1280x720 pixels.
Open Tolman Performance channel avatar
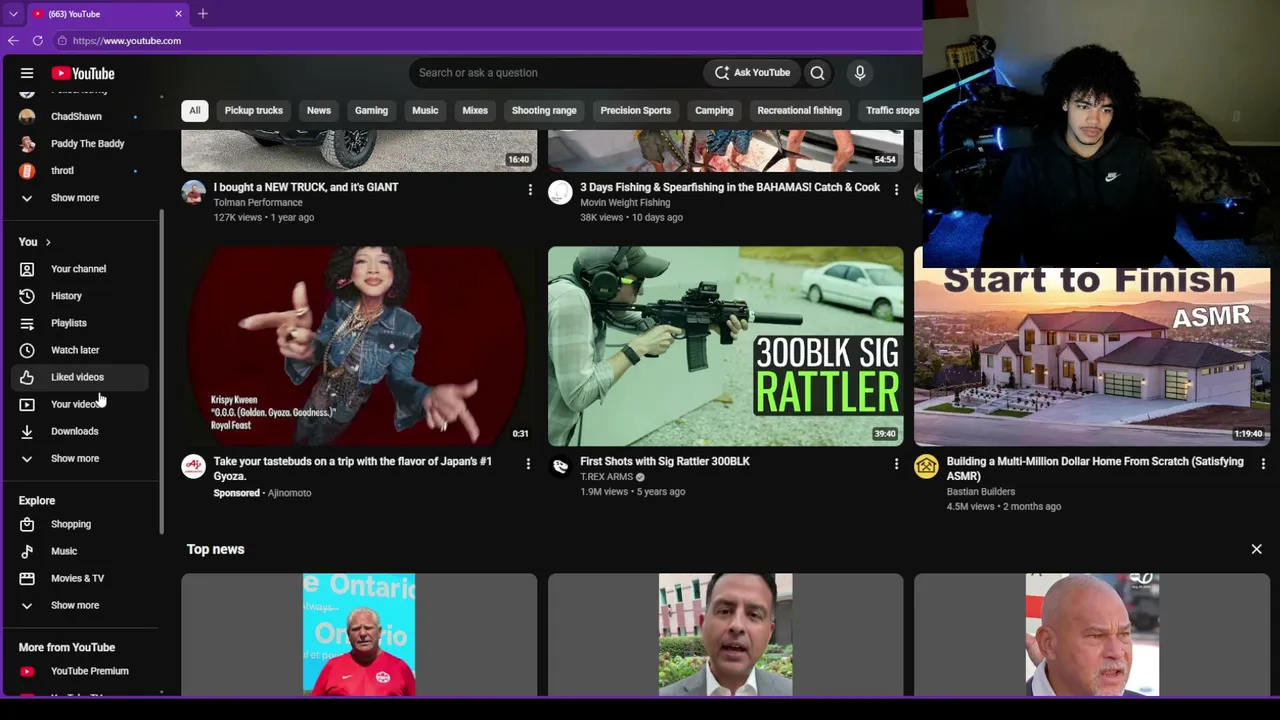point(193,192)
